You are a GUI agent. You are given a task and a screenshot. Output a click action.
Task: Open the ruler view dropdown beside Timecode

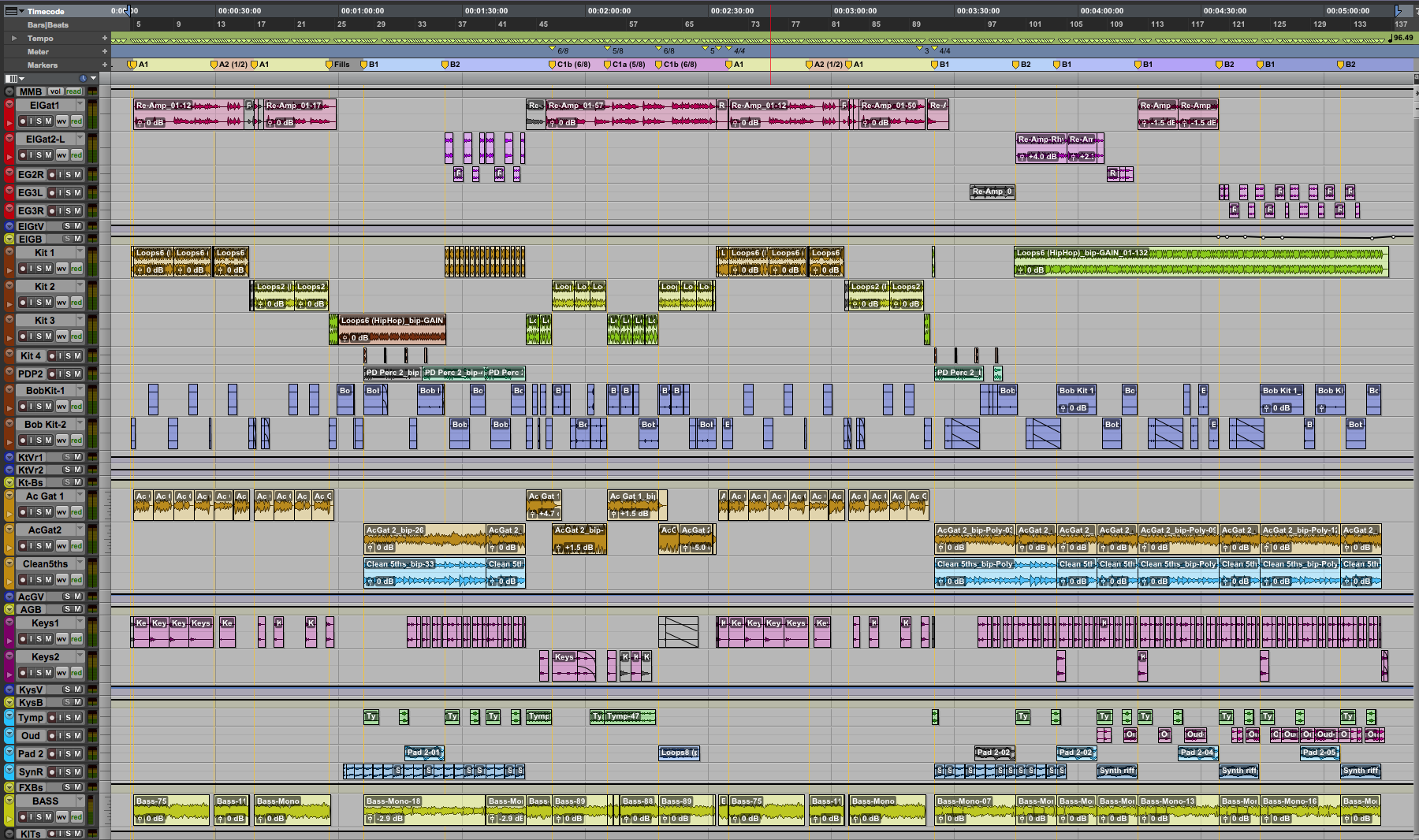point(22,11)
